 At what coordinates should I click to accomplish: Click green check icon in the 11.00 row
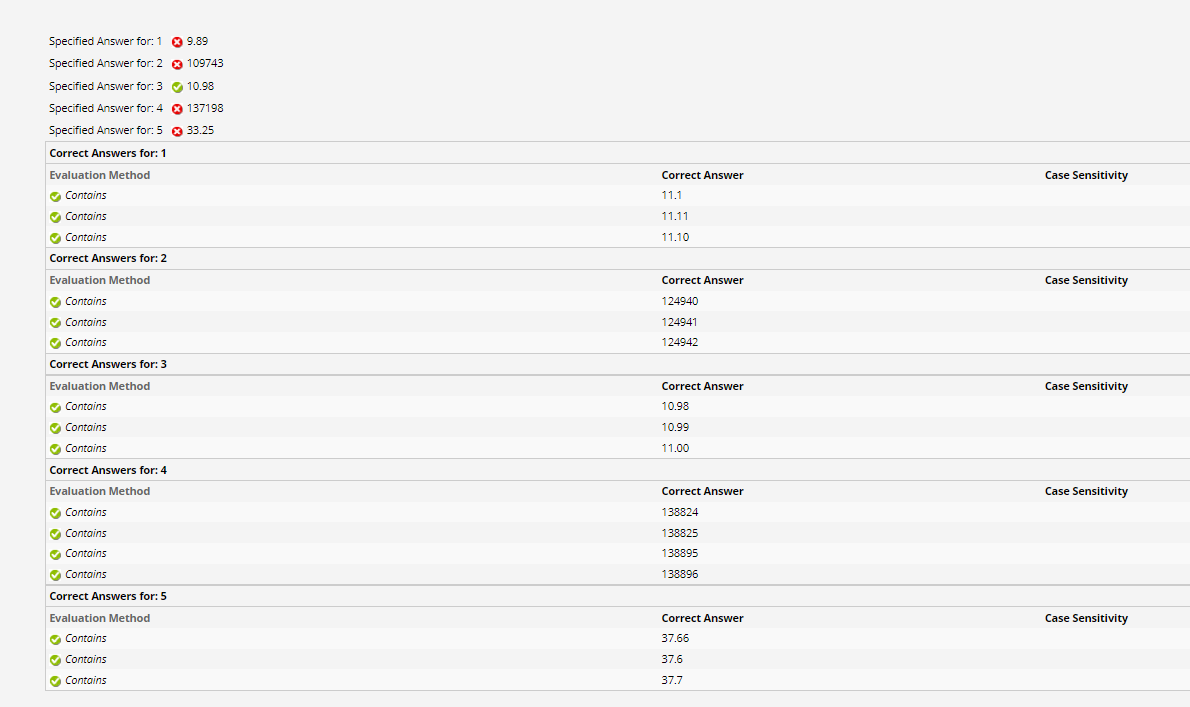(x=55, y=449)
